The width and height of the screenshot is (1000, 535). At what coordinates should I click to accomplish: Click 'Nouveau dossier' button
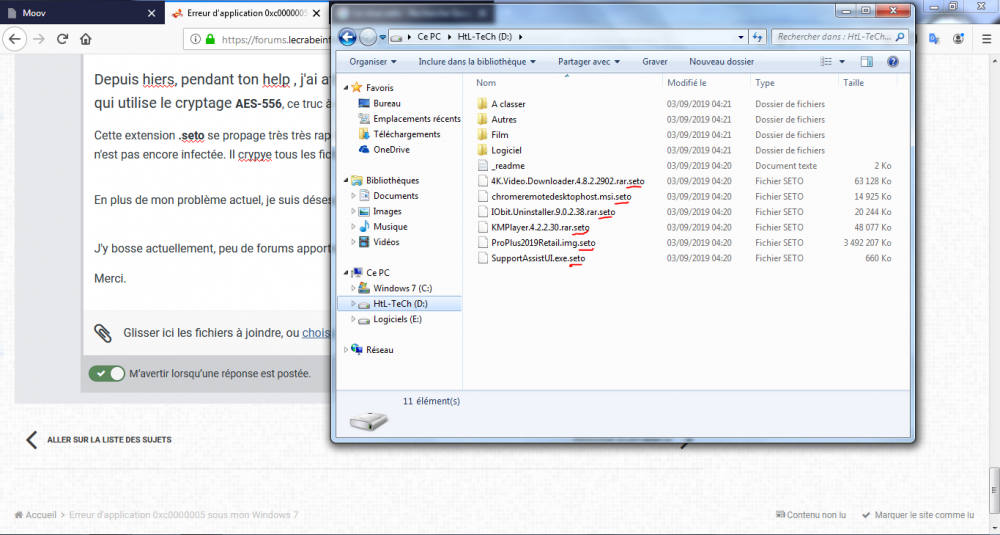pyautogui.click(x=721, y=62)
